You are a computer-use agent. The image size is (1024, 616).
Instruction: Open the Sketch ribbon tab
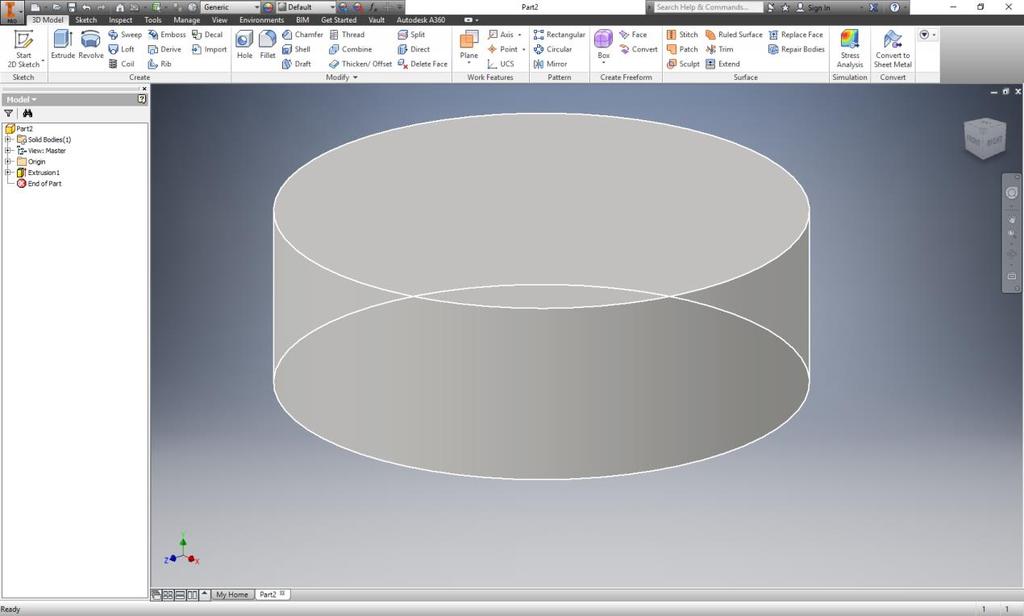(x=86, y=20)
